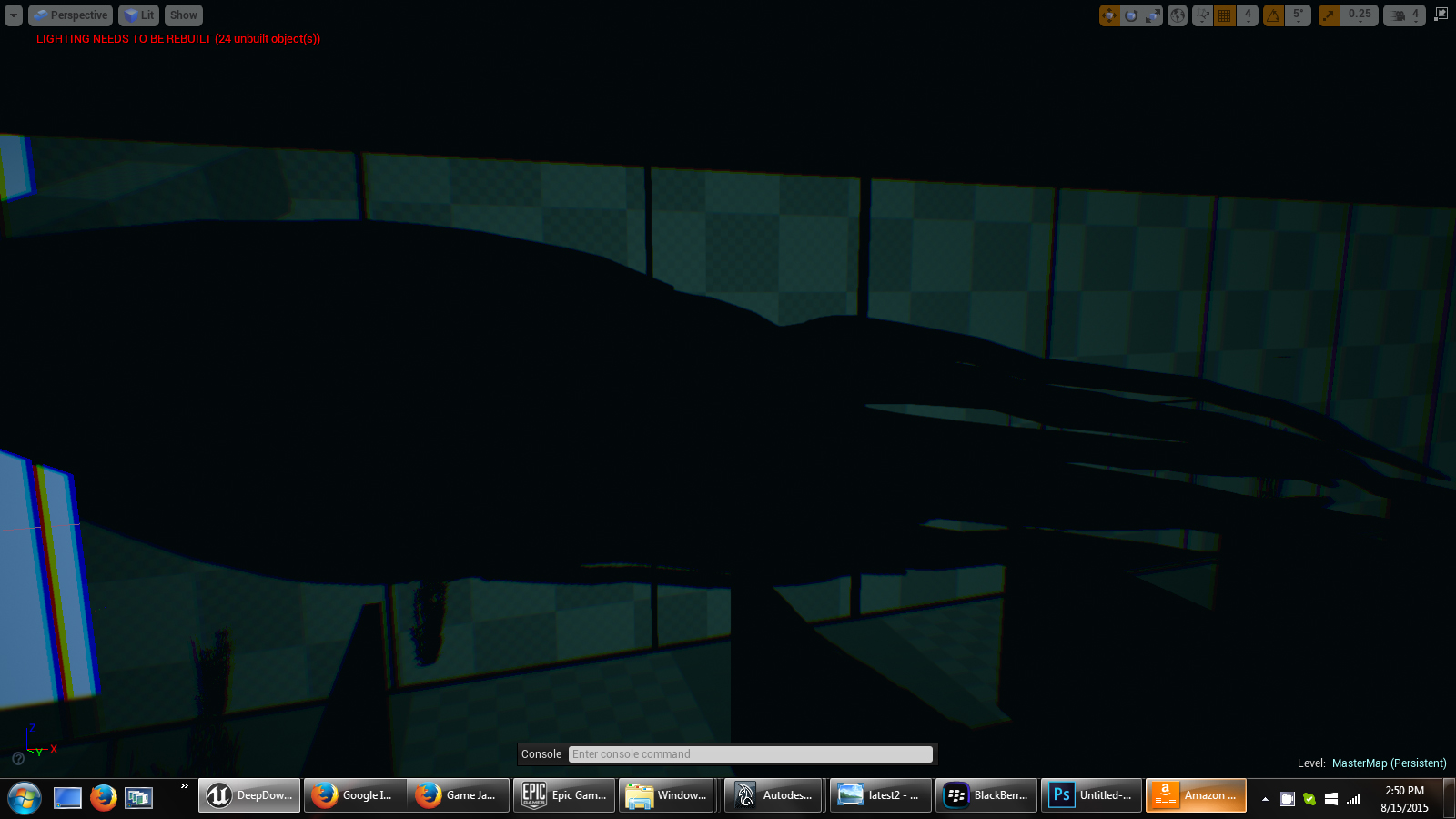Switch world/local coordinate system globe icon
Screen dimensions: 1456x819
click(x=1178, y=15)
